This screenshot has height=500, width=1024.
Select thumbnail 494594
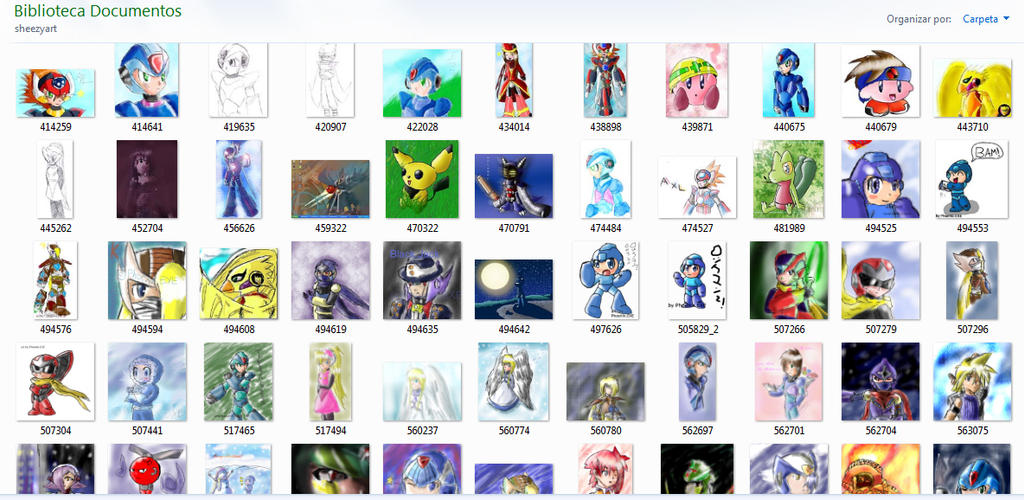click(147, 281)
